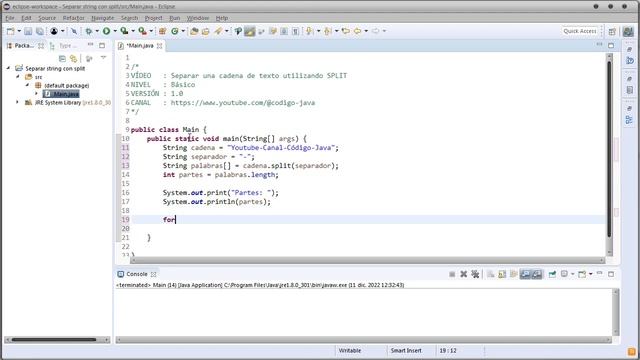
Task: Click inside the Quick Access field
Action: point(580,31)
